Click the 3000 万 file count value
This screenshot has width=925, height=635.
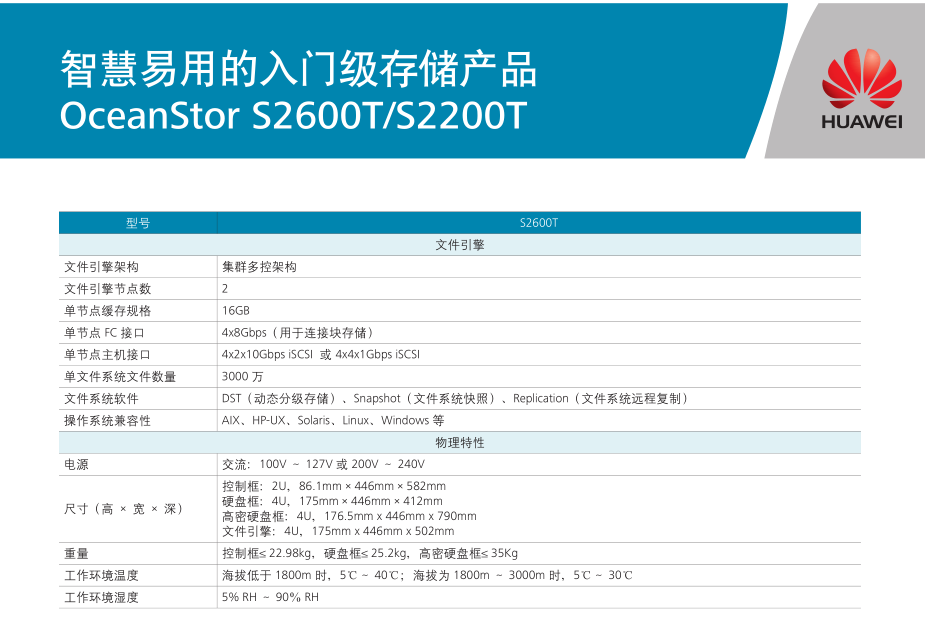(243, 377)
